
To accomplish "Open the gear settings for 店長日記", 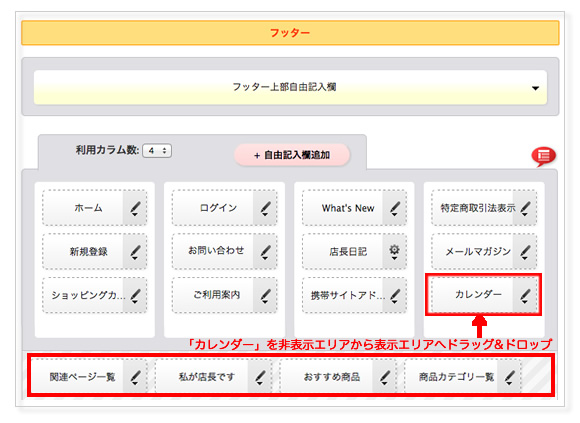I will 394,251.
